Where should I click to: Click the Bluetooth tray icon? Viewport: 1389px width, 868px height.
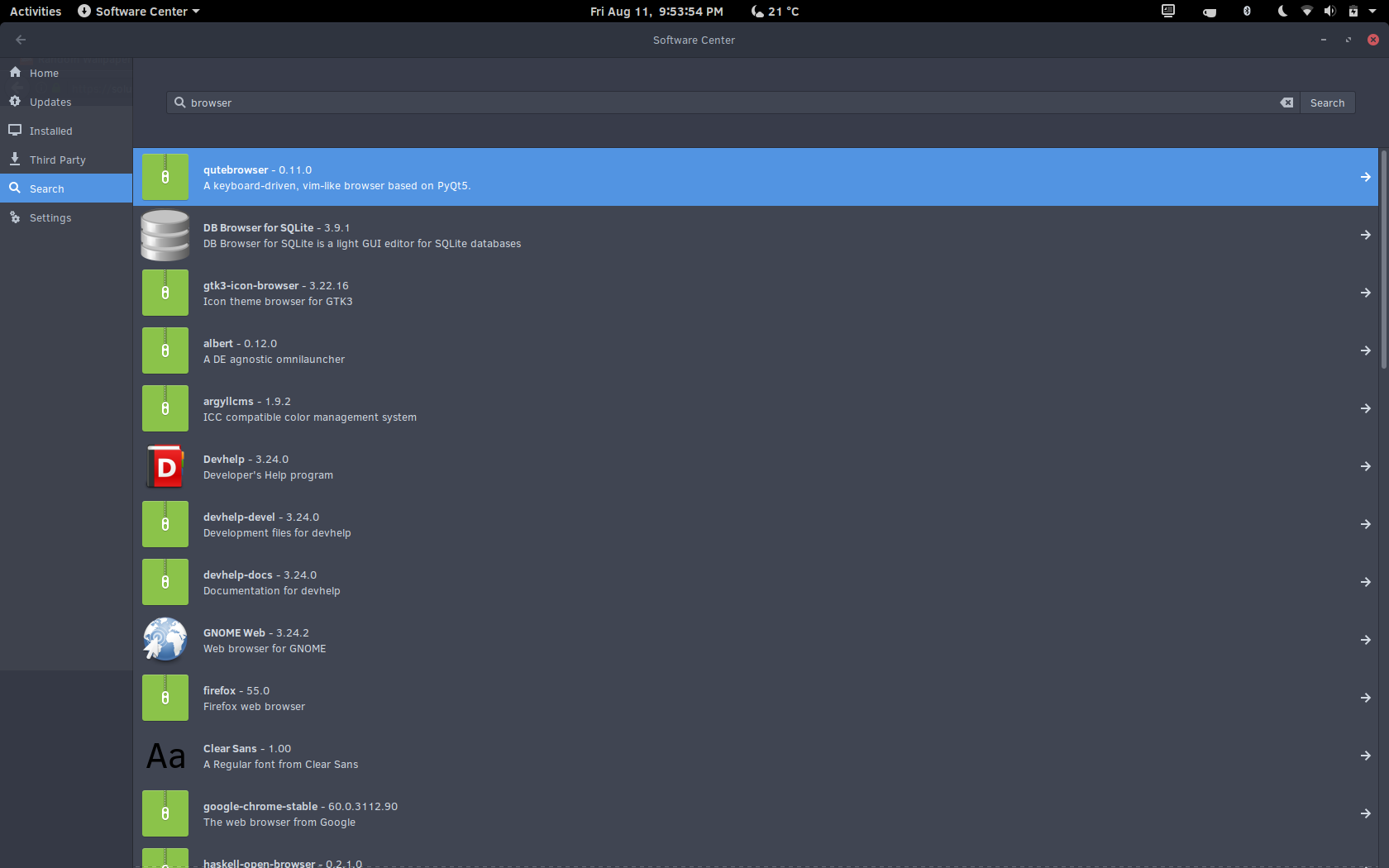click(1247, 11)
